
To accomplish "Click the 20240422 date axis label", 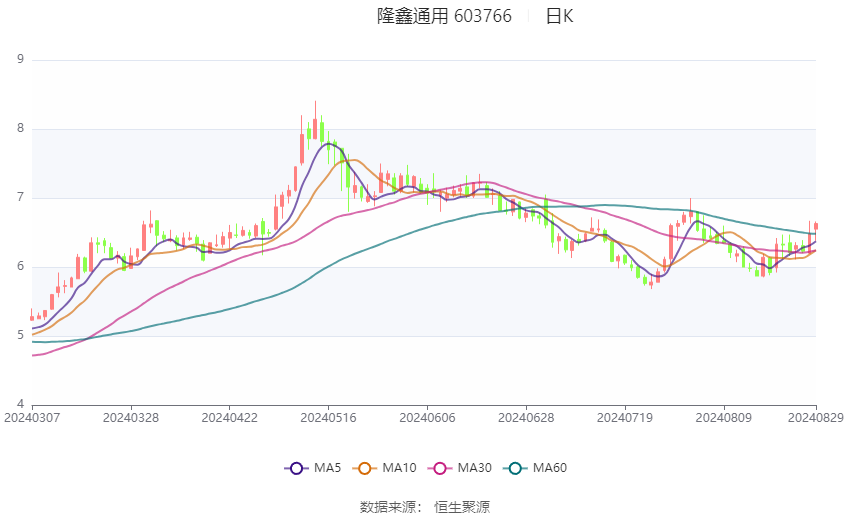I will click(229, 418).
